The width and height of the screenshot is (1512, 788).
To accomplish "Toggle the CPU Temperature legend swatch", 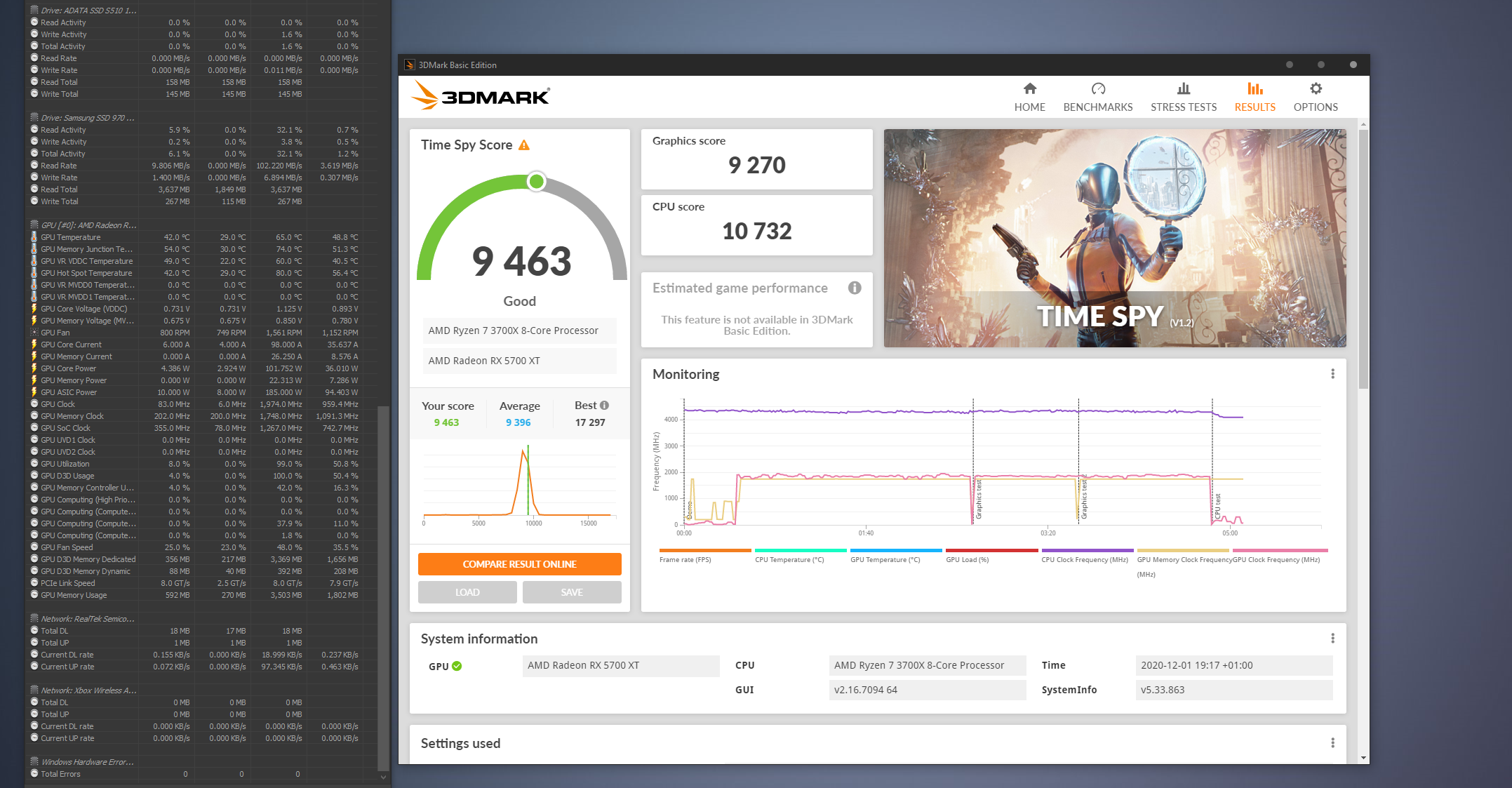I will click(801, 550).
